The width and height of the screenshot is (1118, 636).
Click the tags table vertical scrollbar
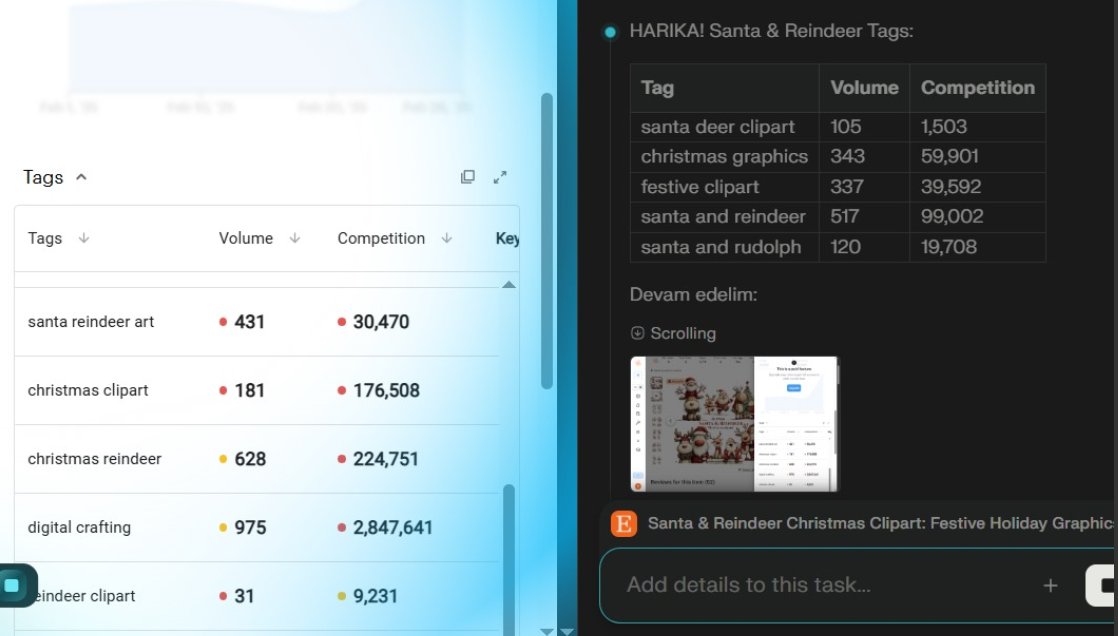click(508, 560)
